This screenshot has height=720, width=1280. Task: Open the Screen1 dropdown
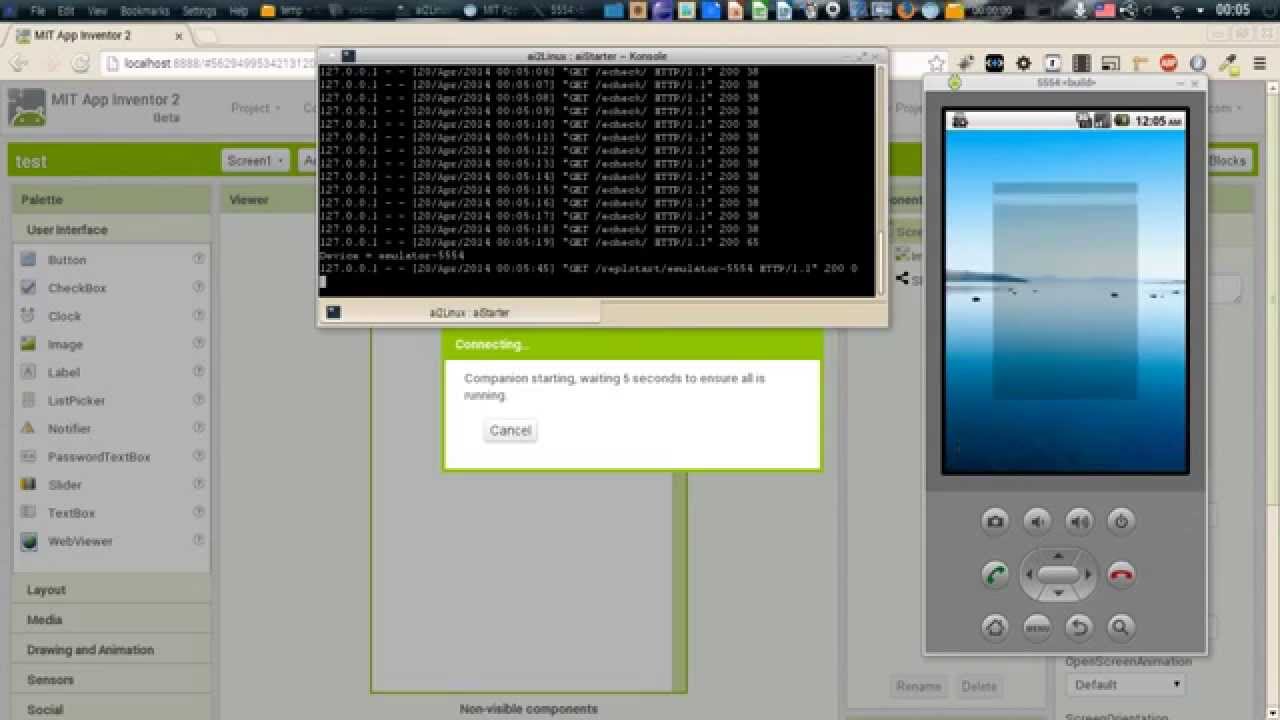pyautogui.click(x=256, y=161)
